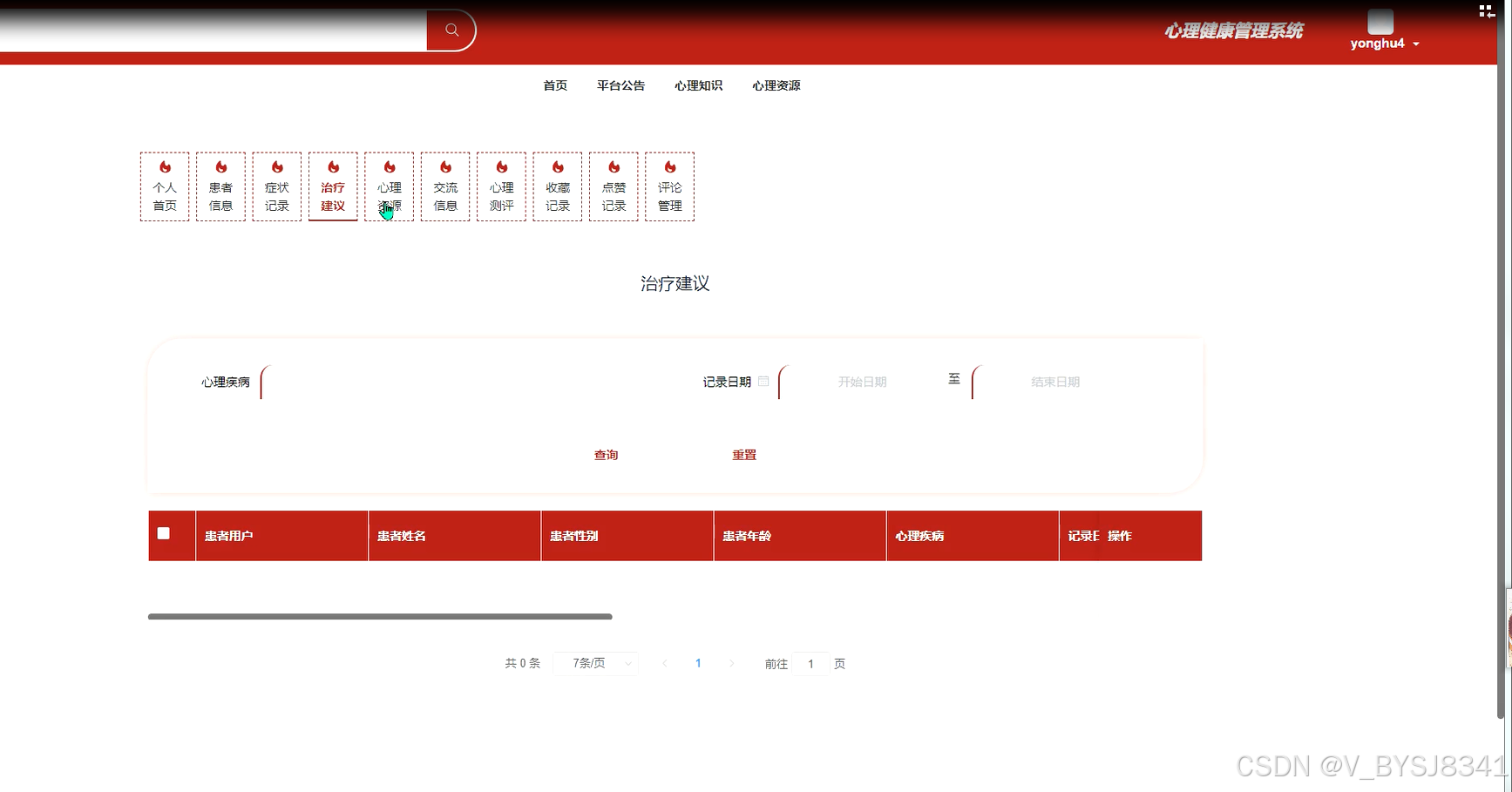Open 评论管理 flame icon tile
Viewport: 1512px width, 792px height.
coord(669,186)
